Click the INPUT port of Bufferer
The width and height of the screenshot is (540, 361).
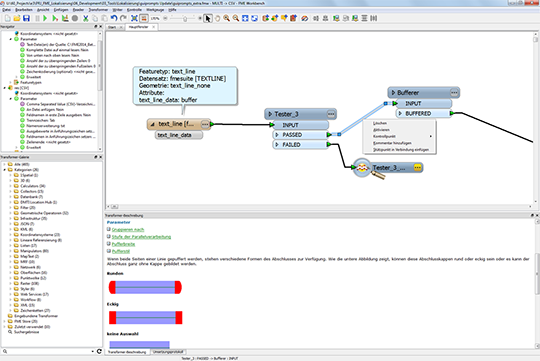click(423, 103)
